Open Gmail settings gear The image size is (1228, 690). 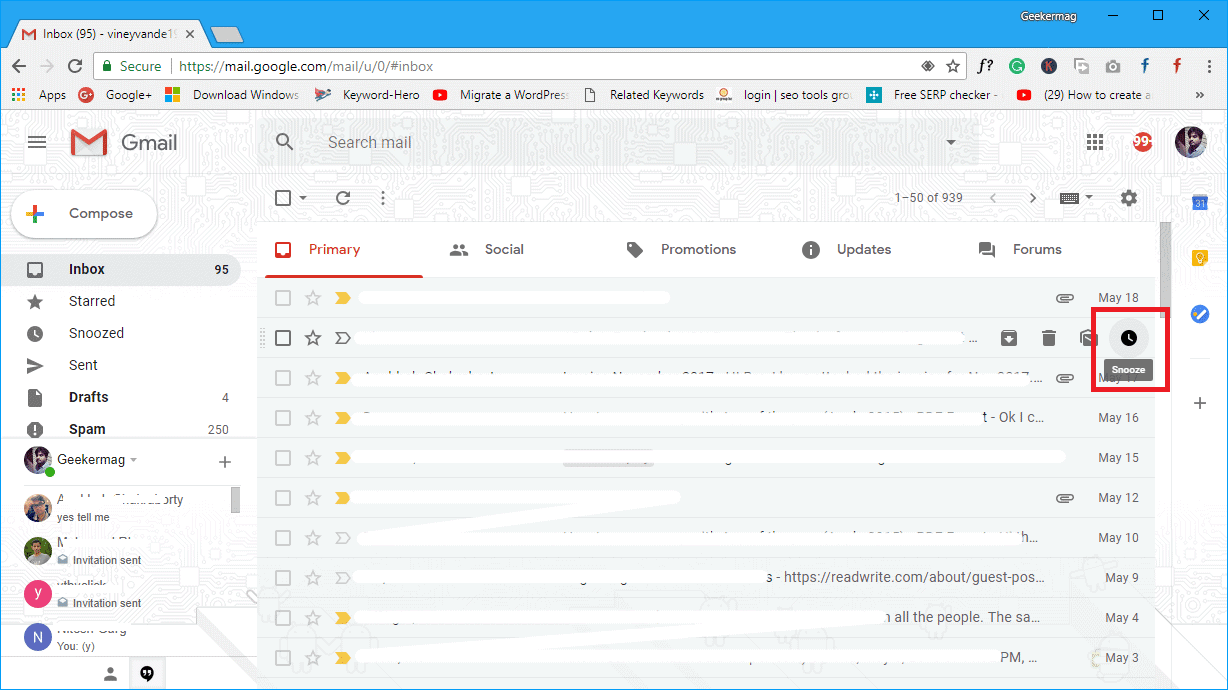pos(1128,198)
